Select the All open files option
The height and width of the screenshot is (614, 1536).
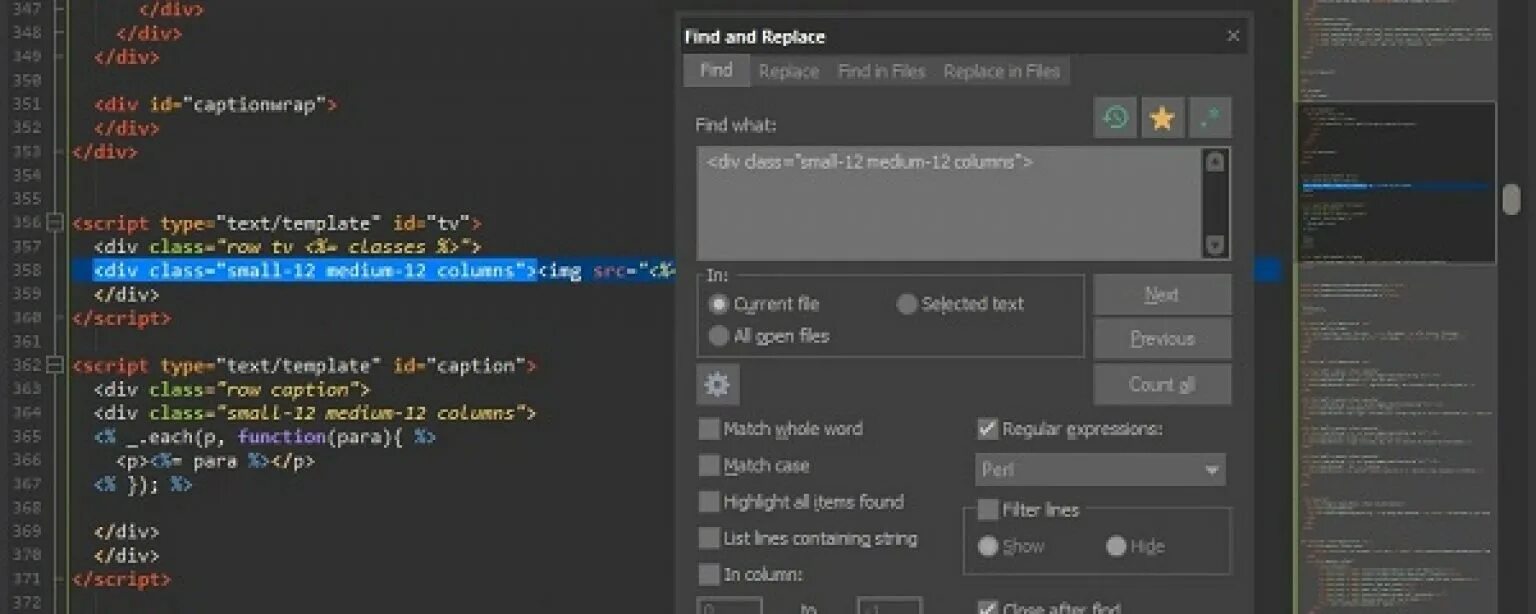[718, 336]
